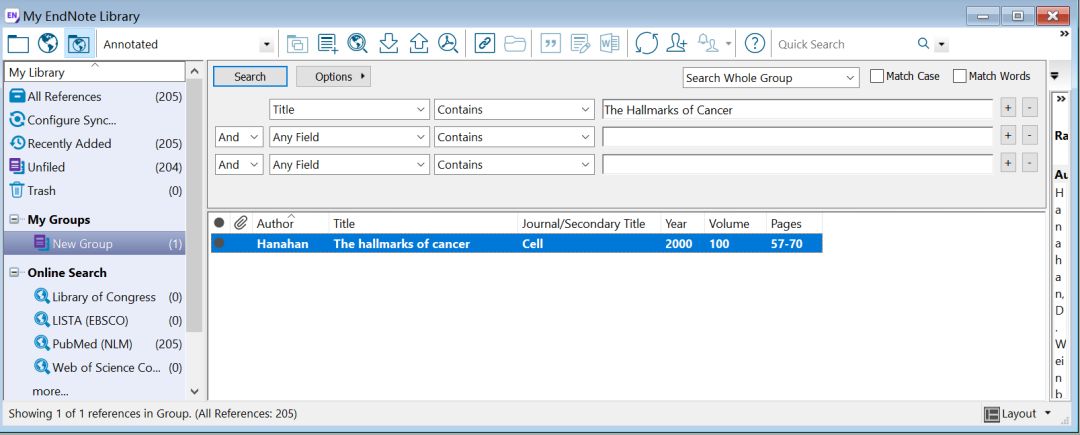Open the Annotated output style dropdown
Image resolution: width=1080 pixels, height=435 pixels.
[x=267, y=45]
